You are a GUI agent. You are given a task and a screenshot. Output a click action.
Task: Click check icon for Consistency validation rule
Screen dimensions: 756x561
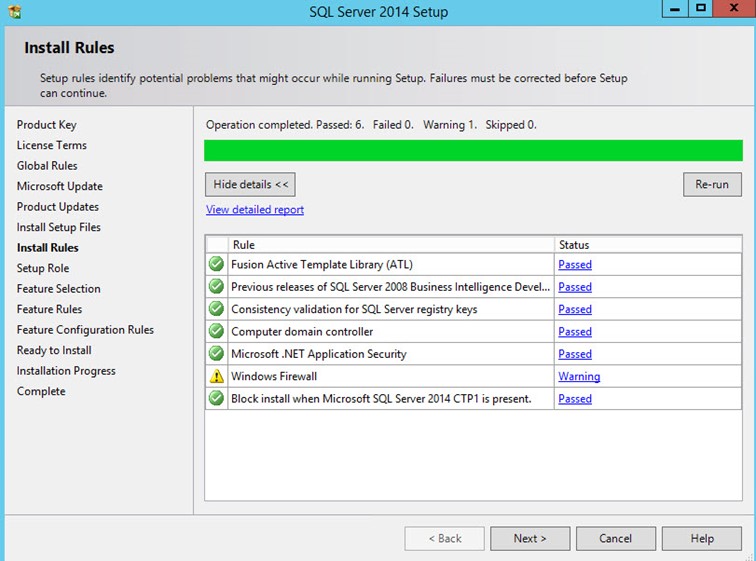pos(216,309)
